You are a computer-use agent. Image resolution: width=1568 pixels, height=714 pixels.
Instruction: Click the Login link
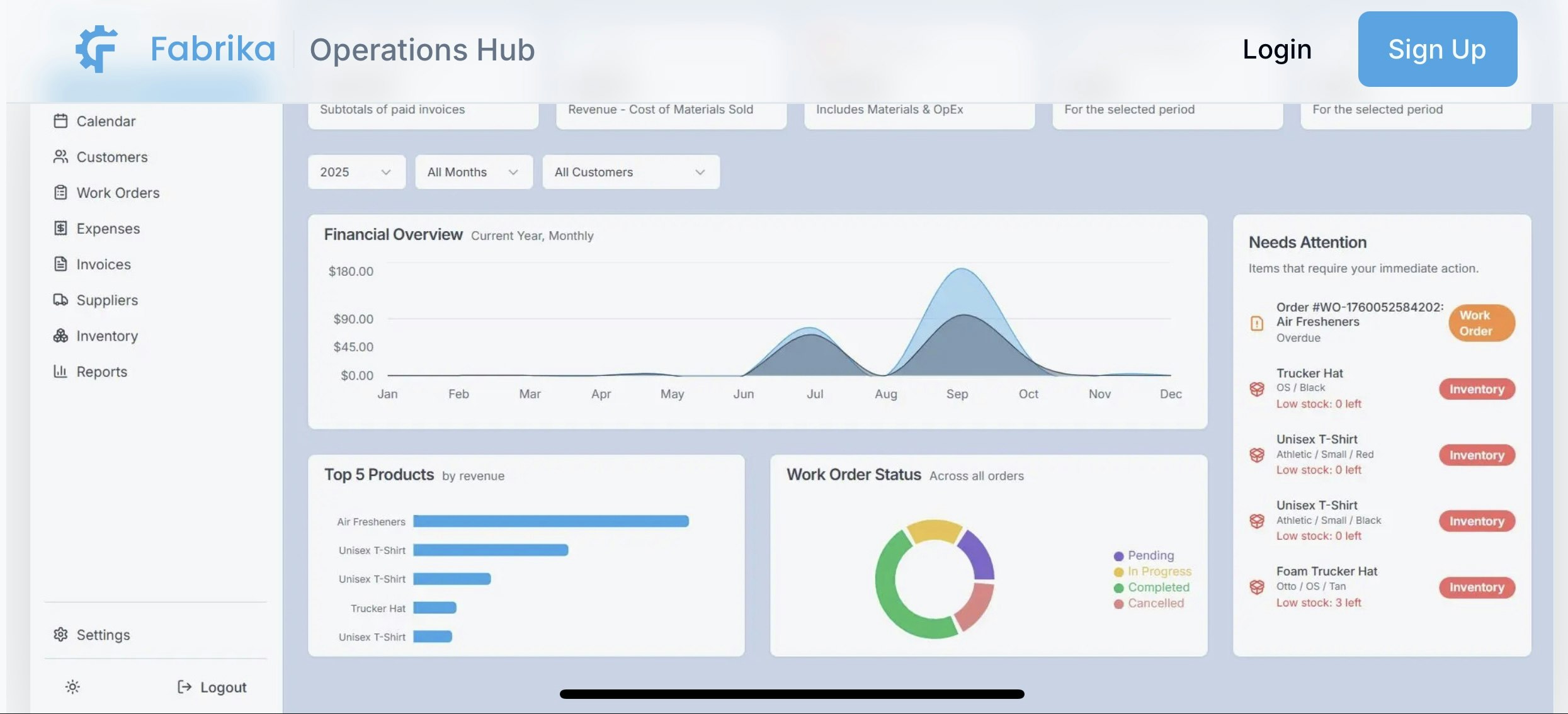tap(1276, 49)
